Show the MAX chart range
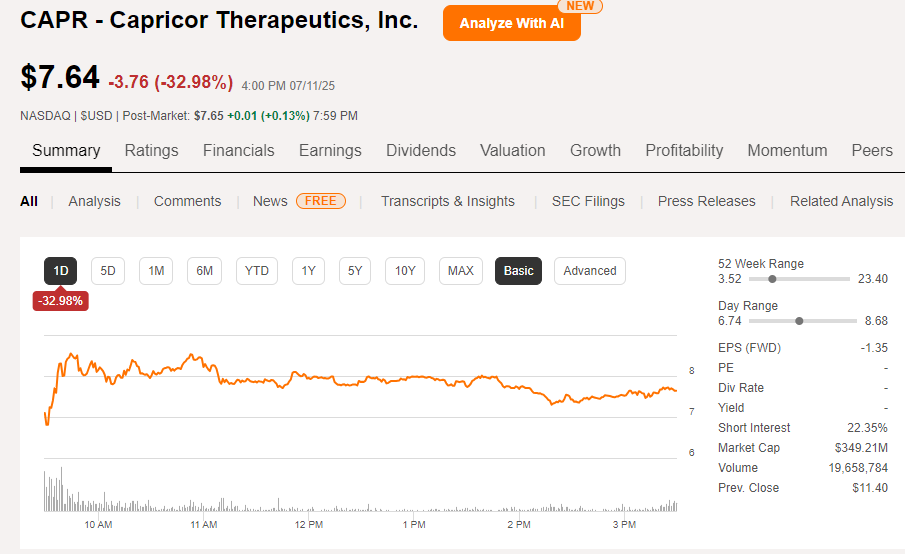 (460, 271)
